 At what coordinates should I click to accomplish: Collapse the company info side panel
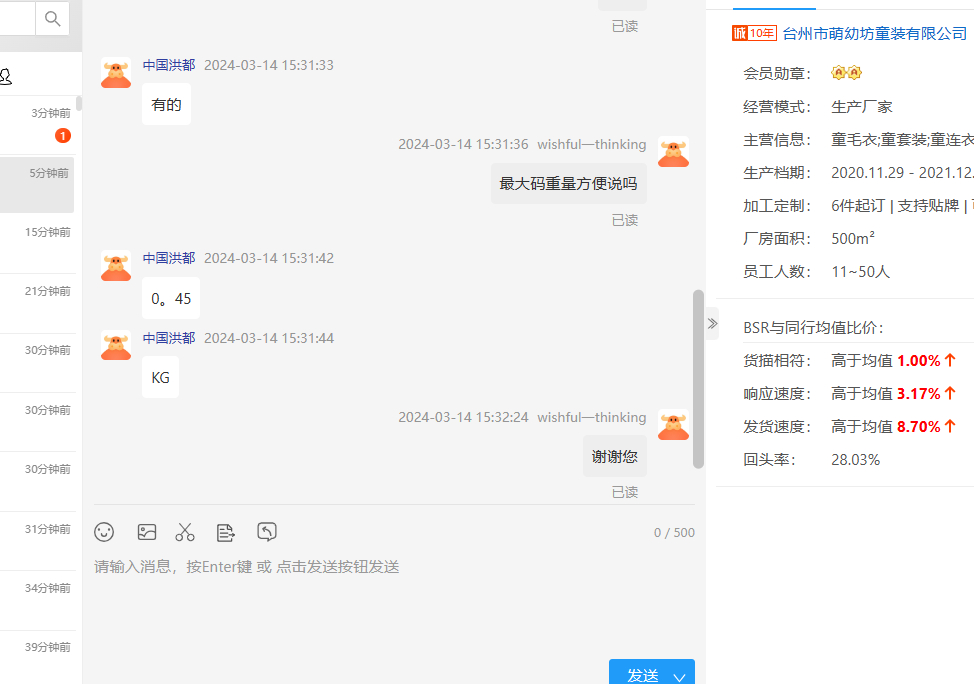(712, 323)
